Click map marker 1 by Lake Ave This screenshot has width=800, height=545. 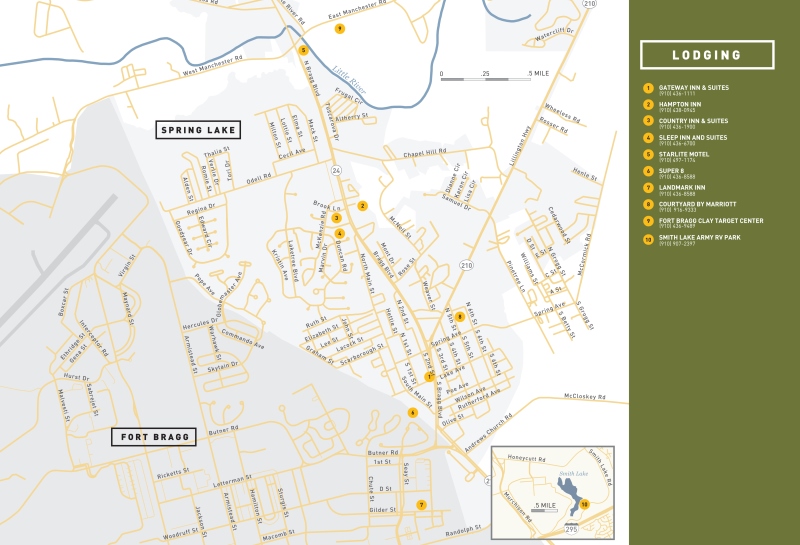[x=430, y=377]
